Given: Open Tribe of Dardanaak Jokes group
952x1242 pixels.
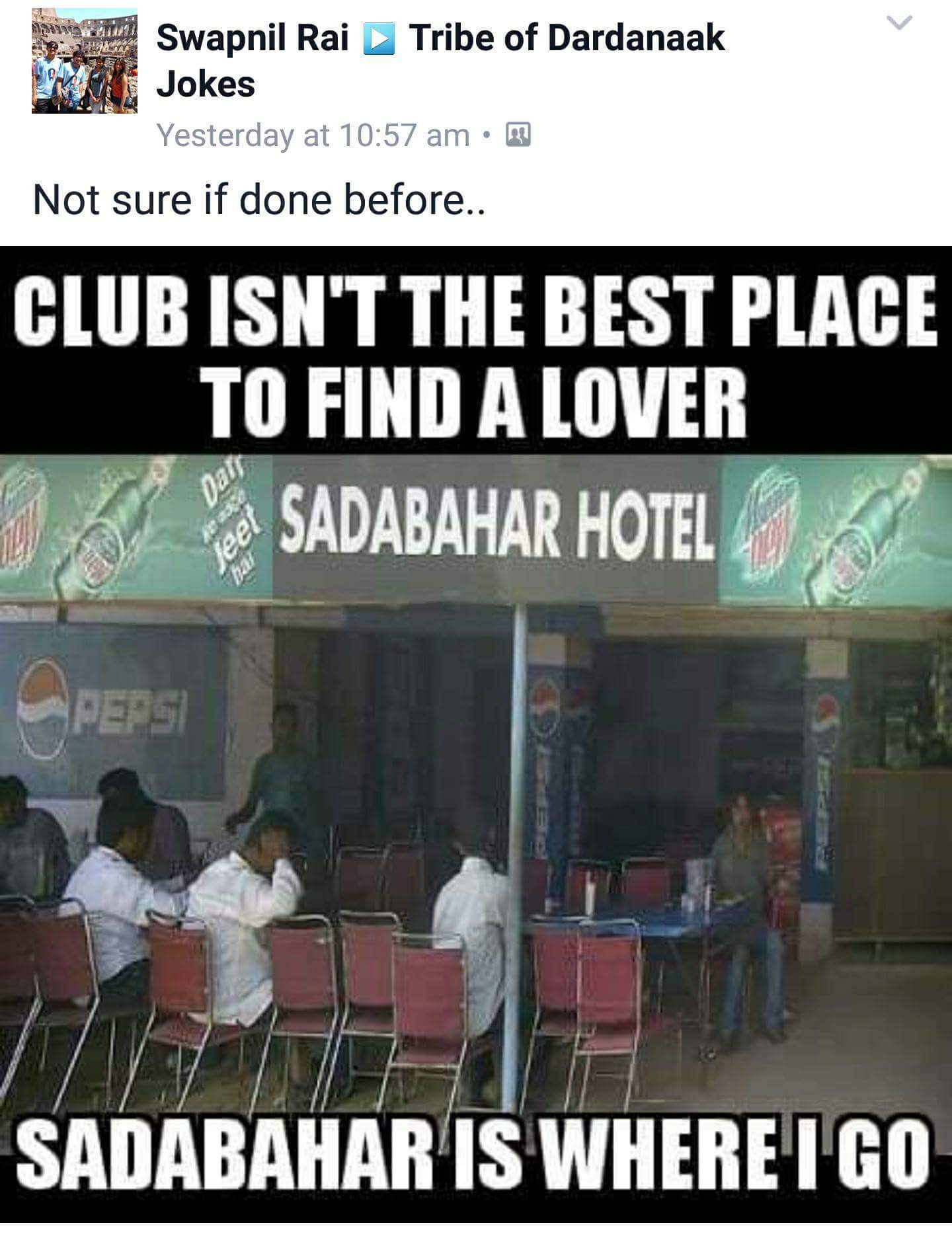Looking at the screenshot, I should pyautogui.click(x=440, y=61).
